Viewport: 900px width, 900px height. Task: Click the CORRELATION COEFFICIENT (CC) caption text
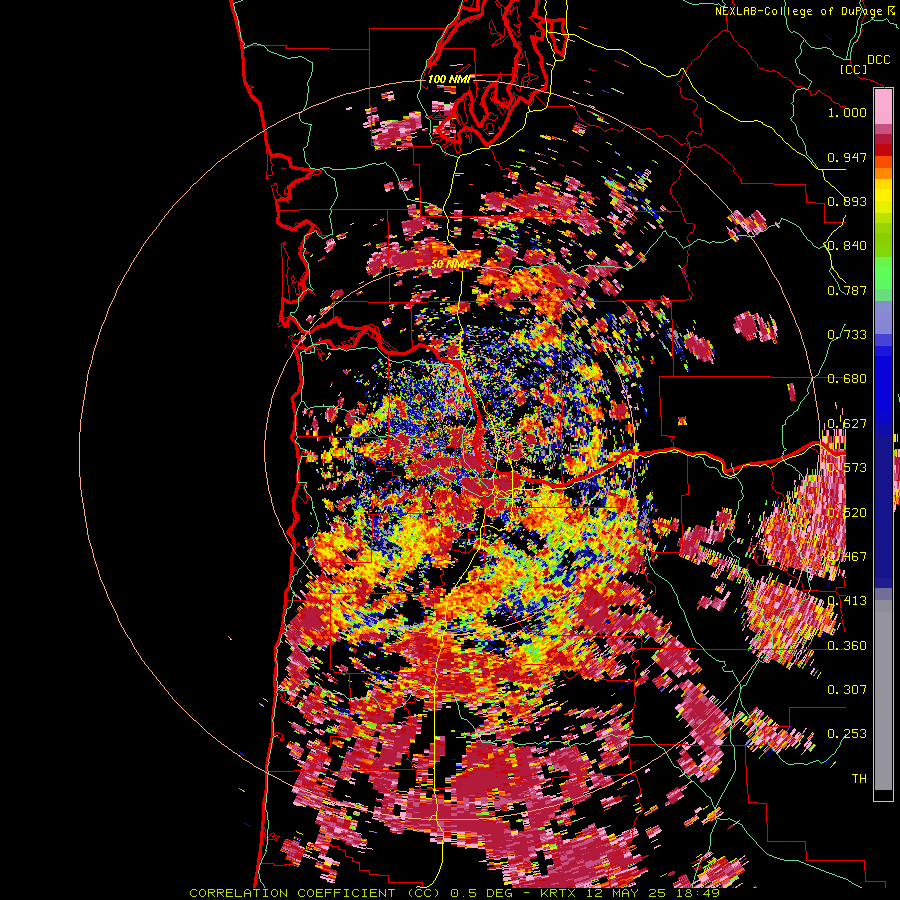[315, 893]
